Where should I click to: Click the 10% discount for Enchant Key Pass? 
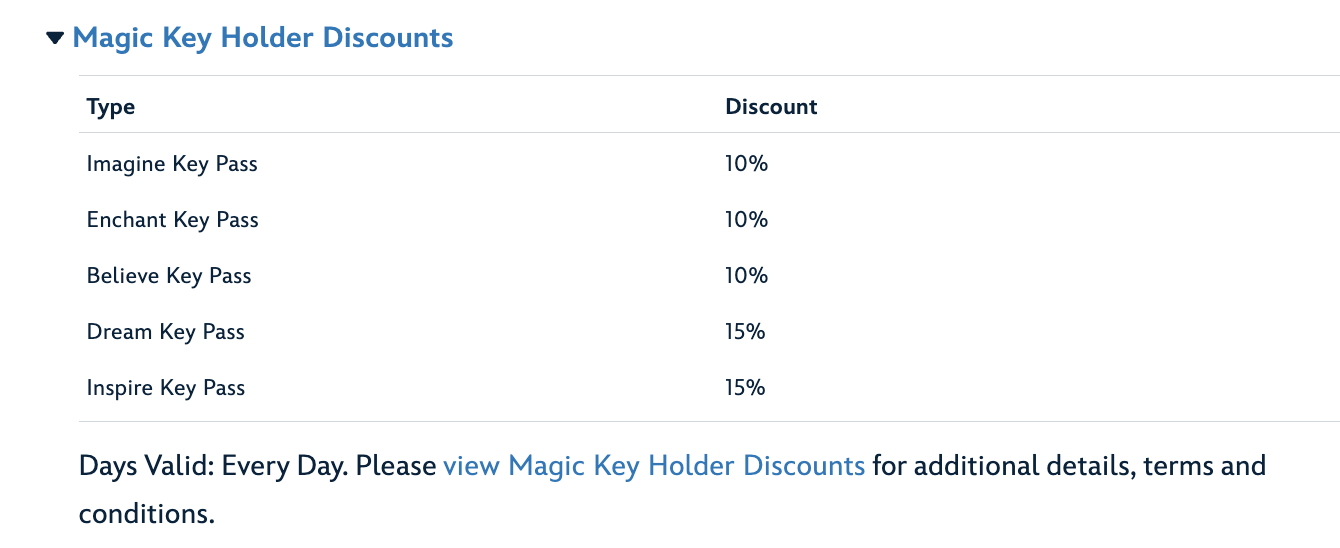pyautogui.click(x=746, y=220)
